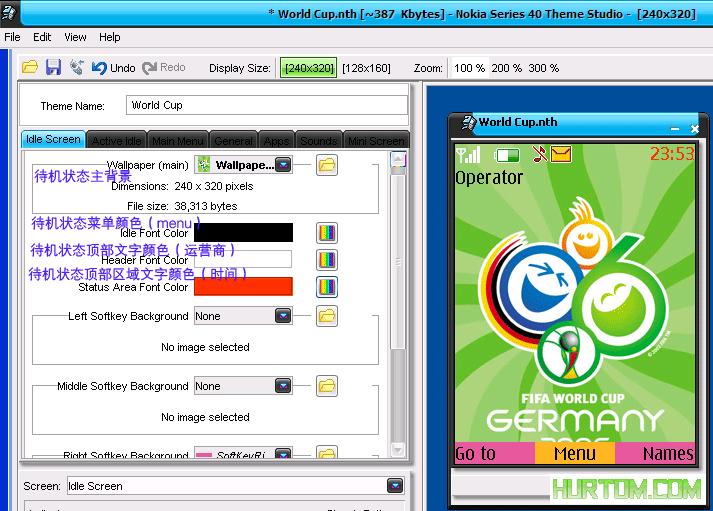Set zoom to 100 %

pyautogui.click(x=469, y=68)
